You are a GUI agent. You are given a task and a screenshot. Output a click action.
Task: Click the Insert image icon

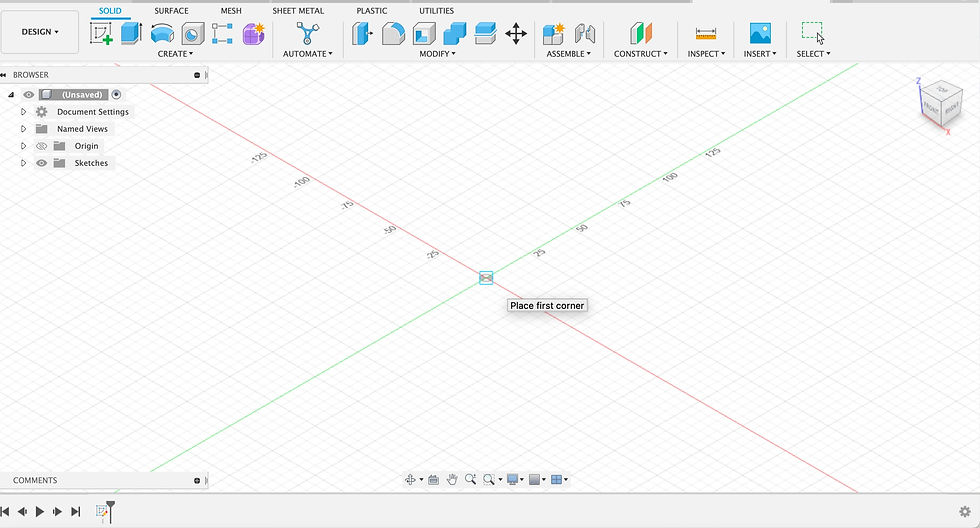[x=760, y=33]
